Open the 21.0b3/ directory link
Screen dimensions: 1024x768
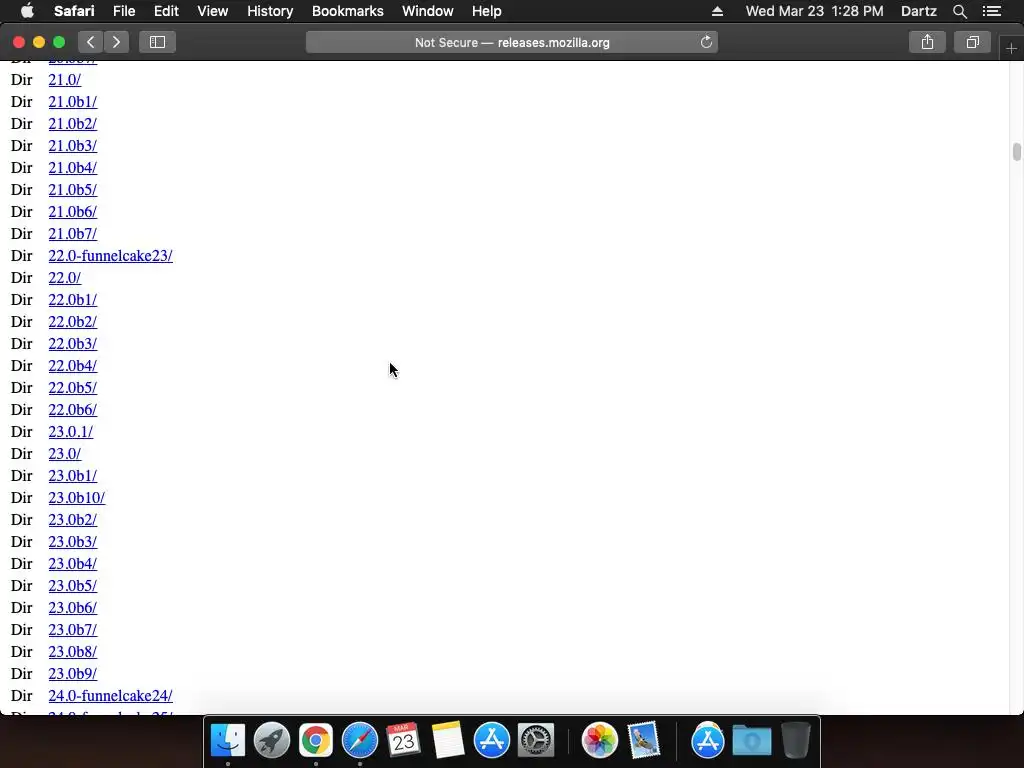click(x=72, y=146)
